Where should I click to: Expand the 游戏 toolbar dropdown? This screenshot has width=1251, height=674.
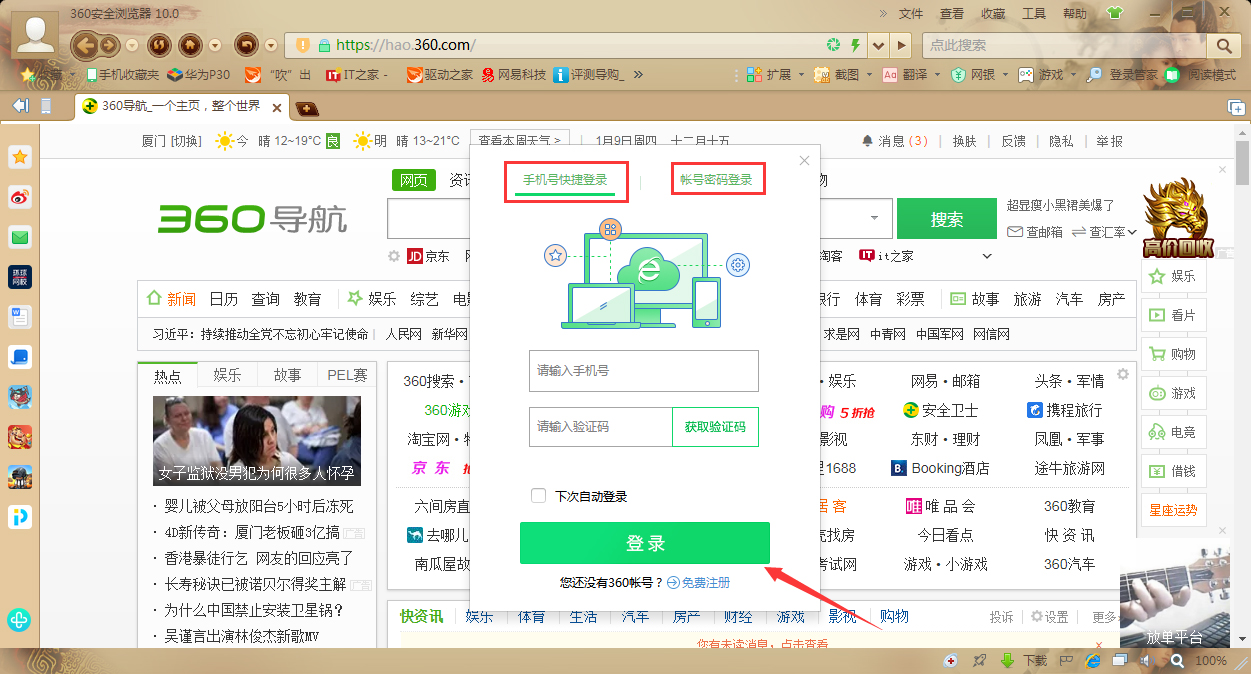tap(1073, 75)
